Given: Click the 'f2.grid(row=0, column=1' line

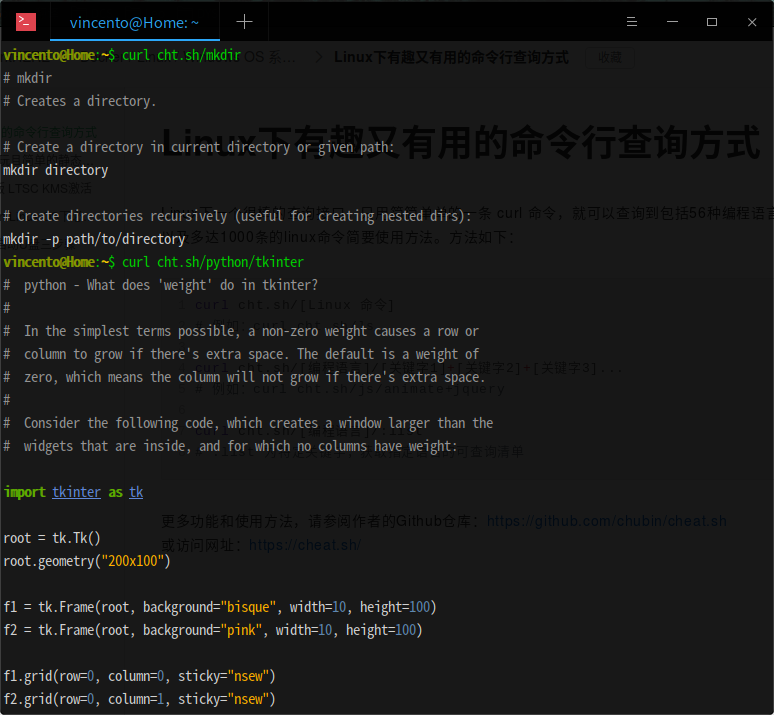Looking at the screenshot, I should click(139, 699).
